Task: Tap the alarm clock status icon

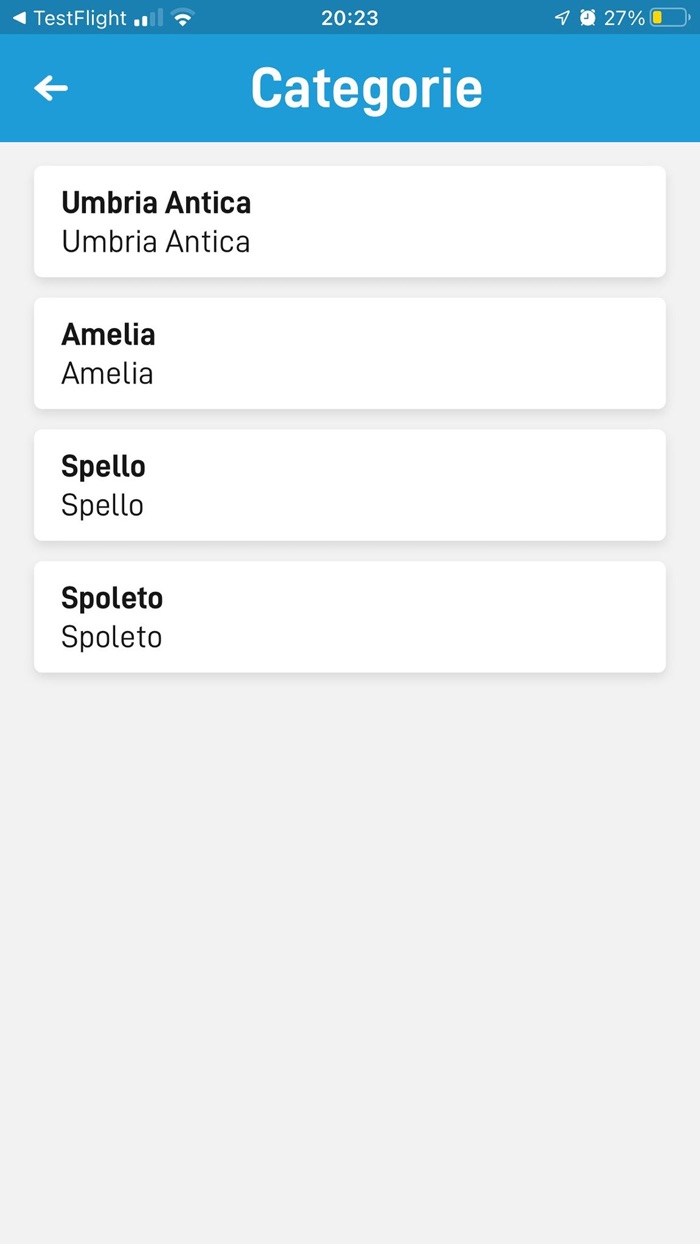Action: [588, 18]
